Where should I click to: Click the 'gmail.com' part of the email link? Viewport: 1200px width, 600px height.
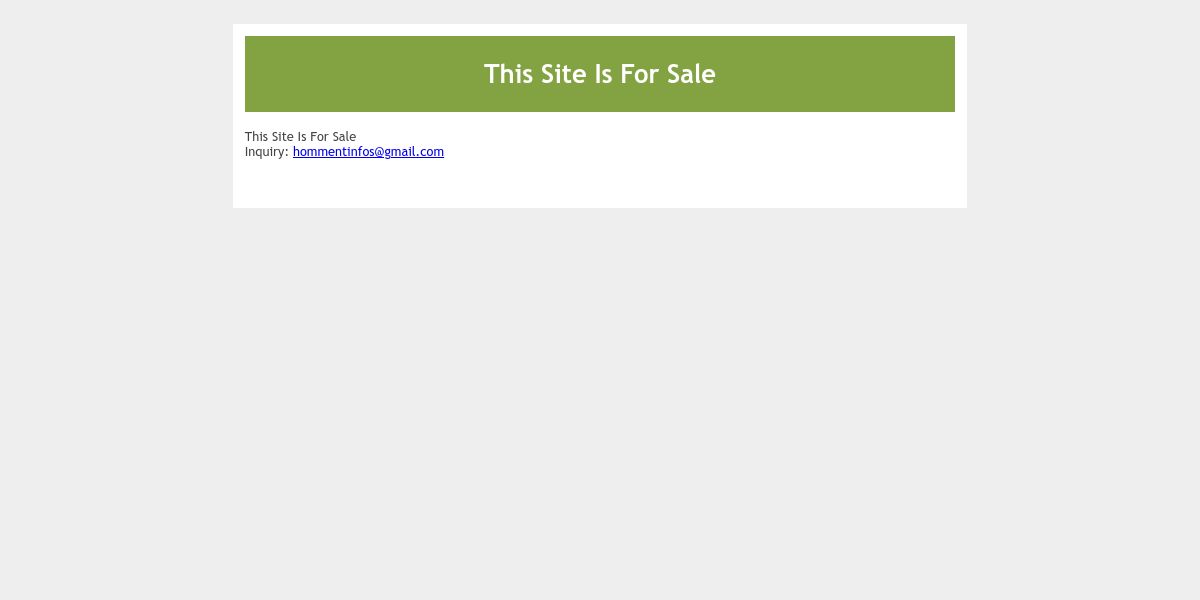415,152
